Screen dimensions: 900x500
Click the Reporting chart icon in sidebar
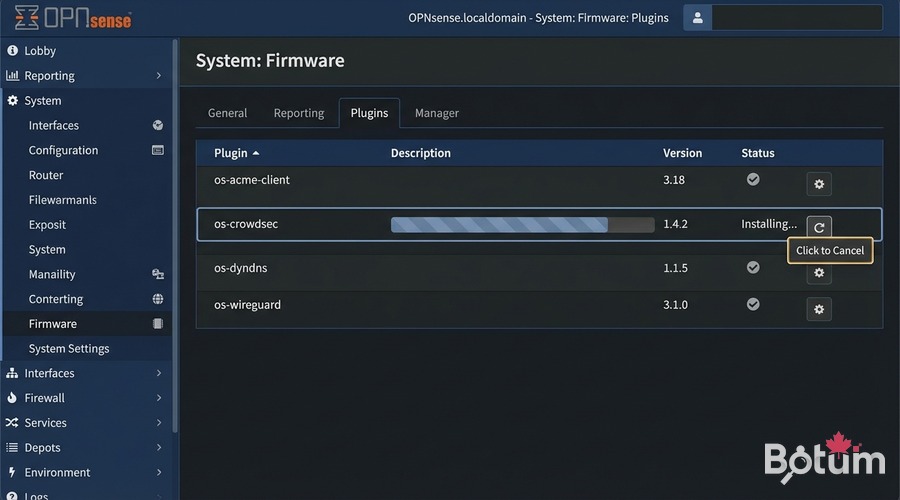tap(12, 75)
